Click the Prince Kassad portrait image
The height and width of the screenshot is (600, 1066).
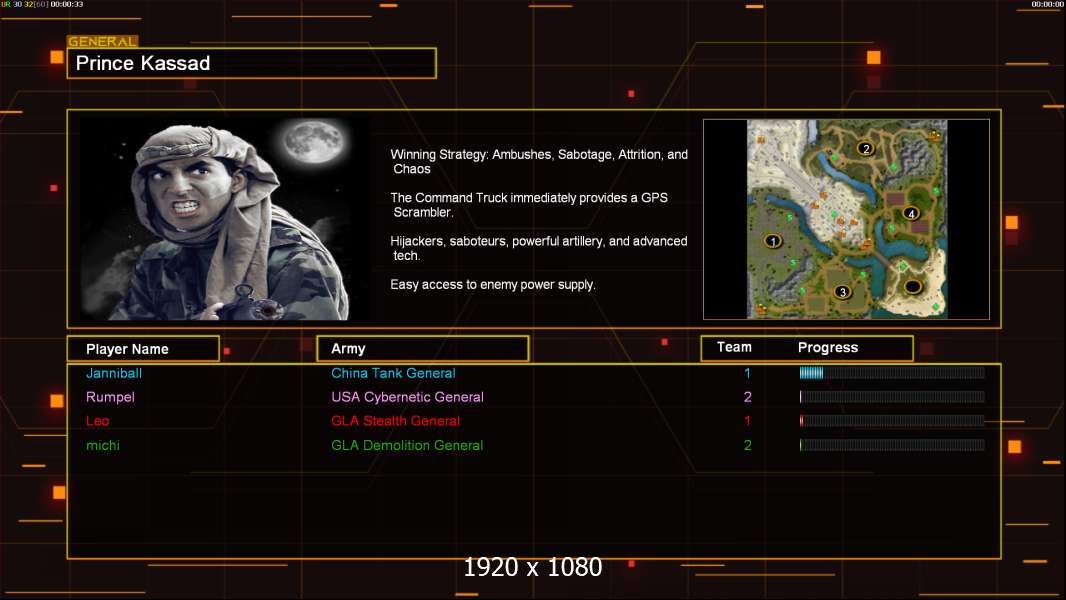click(226, 218)
